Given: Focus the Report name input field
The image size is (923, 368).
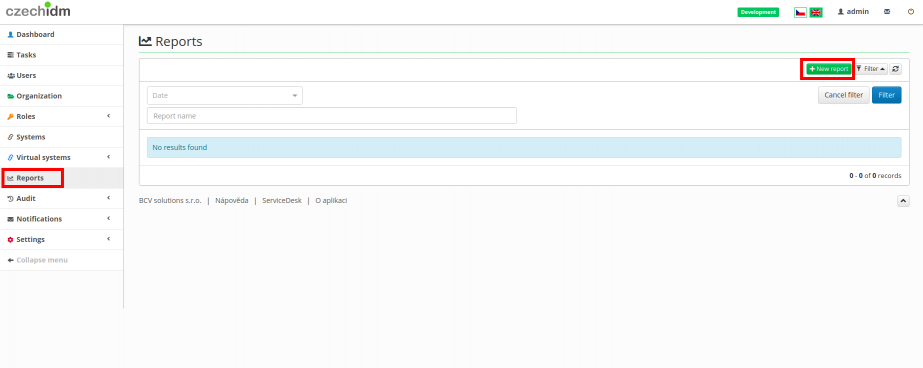Looking at the screenshot, I should [332, 116].
